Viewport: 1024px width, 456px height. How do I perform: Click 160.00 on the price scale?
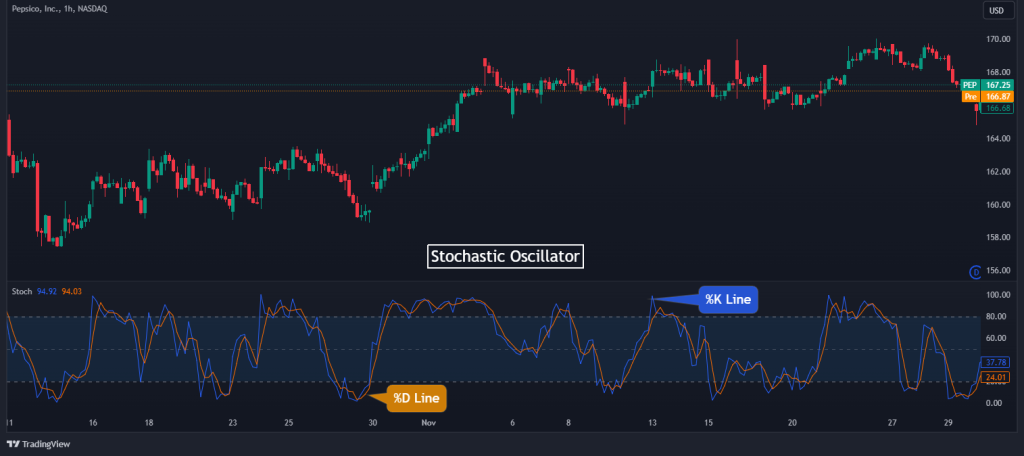pyautogui.click(x=998, y=204)
